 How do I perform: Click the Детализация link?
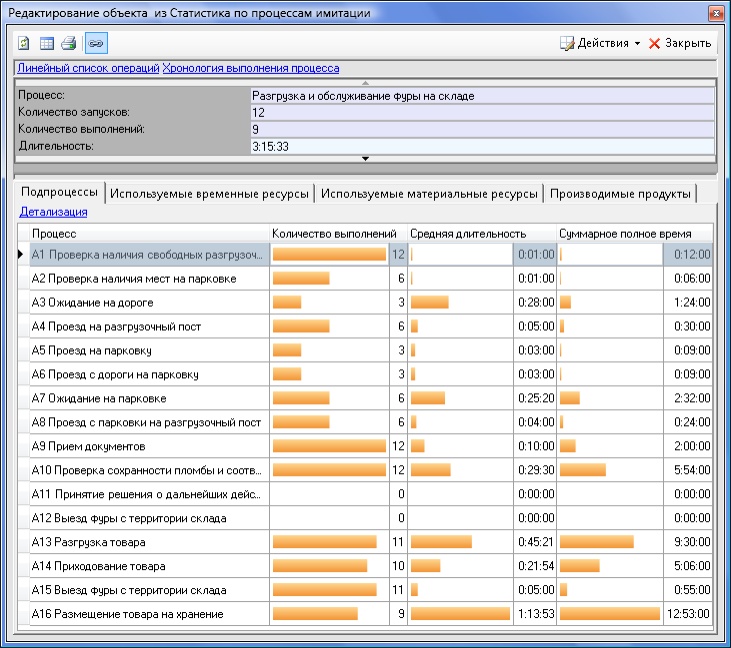pyautogui.click(x=53, y=212)
